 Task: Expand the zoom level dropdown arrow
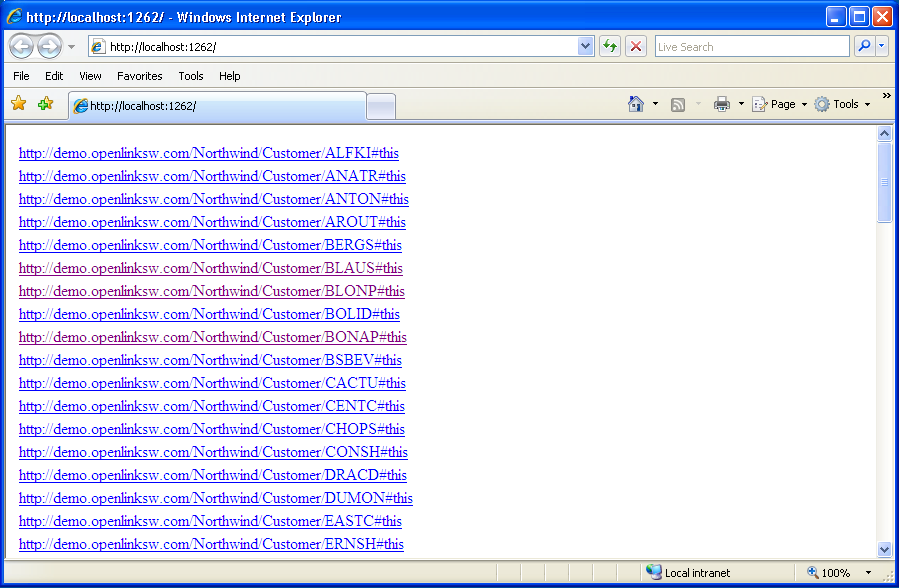point(868,573)
